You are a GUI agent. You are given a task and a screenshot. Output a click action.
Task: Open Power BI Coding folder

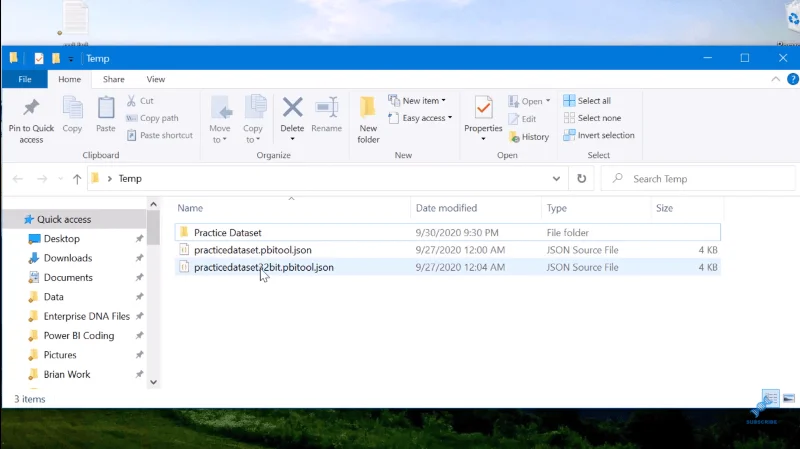coord(79,336)
